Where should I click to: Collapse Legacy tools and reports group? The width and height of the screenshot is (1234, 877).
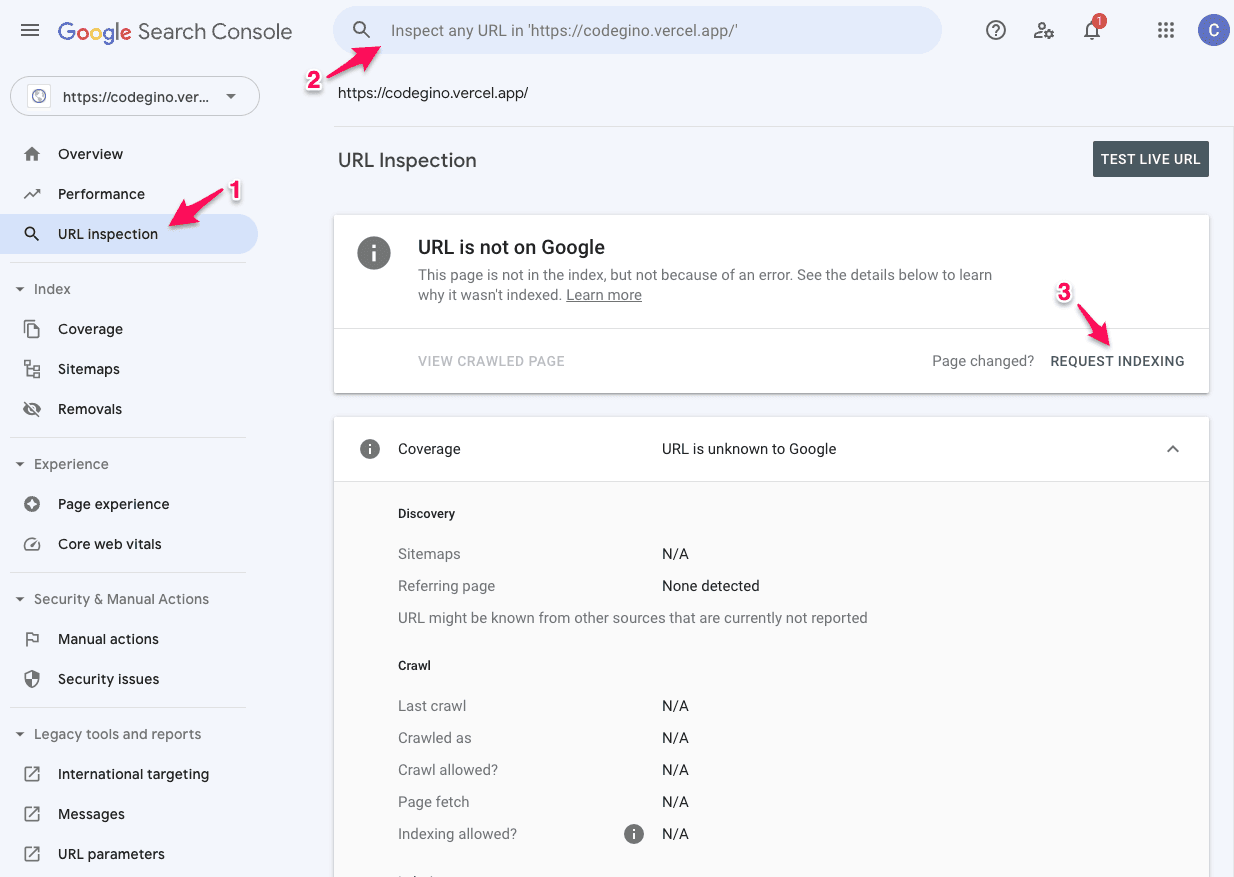19,734
